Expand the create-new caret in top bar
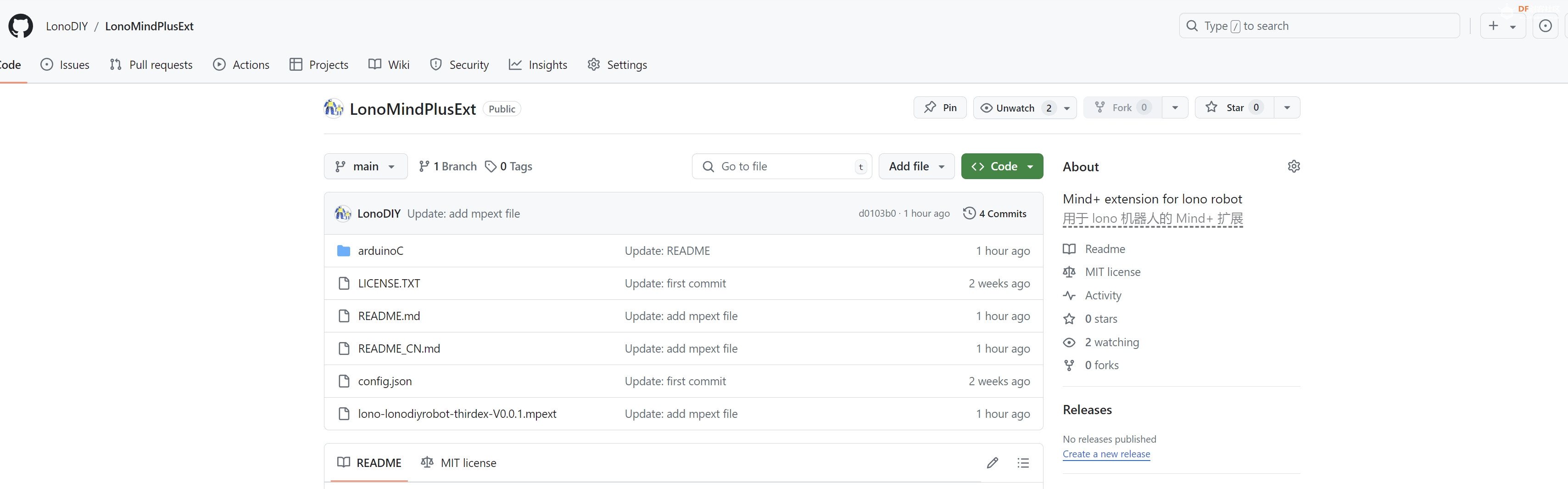The image size is (1568, 489). click(1512, 27)
